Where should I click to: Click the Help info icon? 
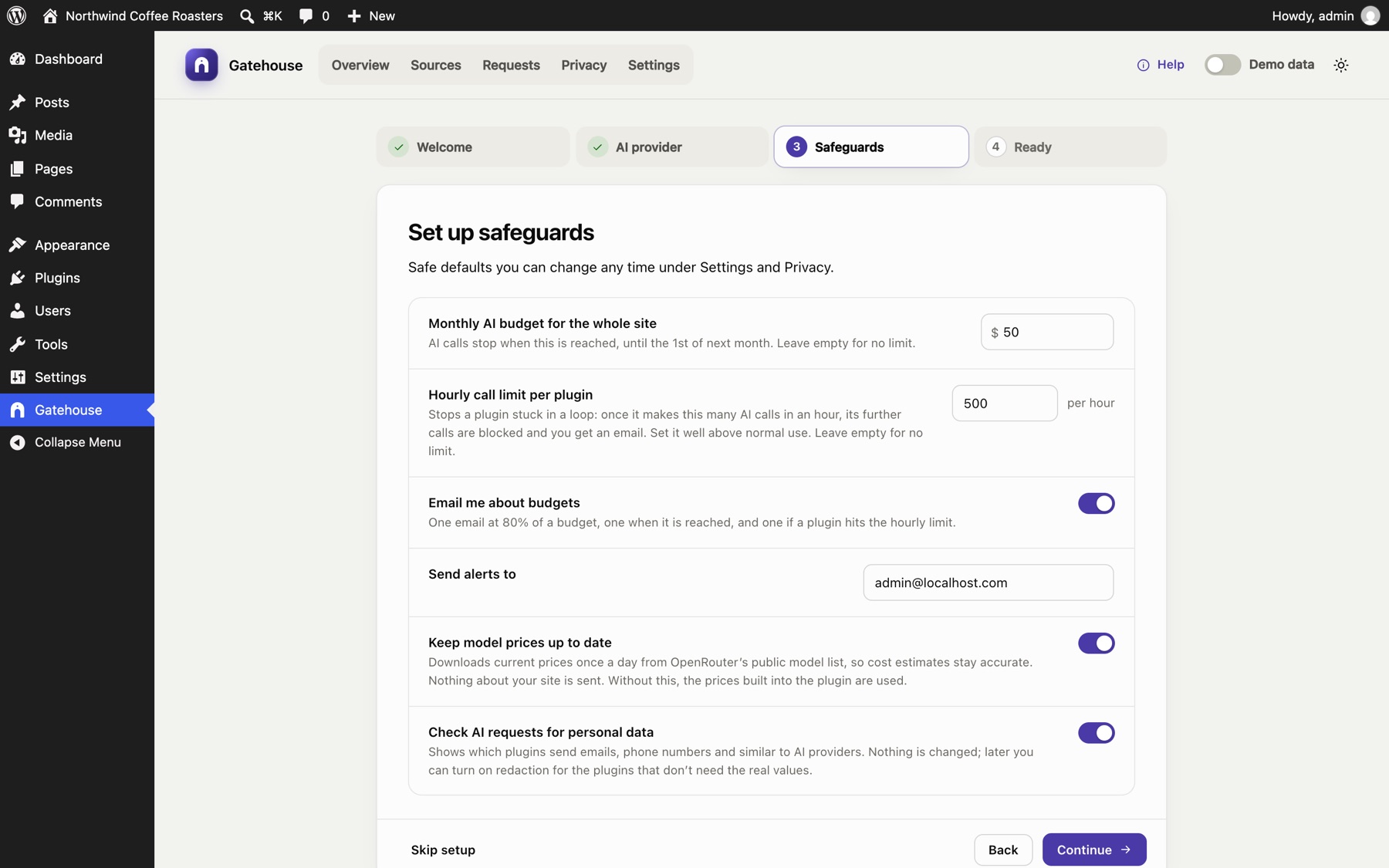1144,65
